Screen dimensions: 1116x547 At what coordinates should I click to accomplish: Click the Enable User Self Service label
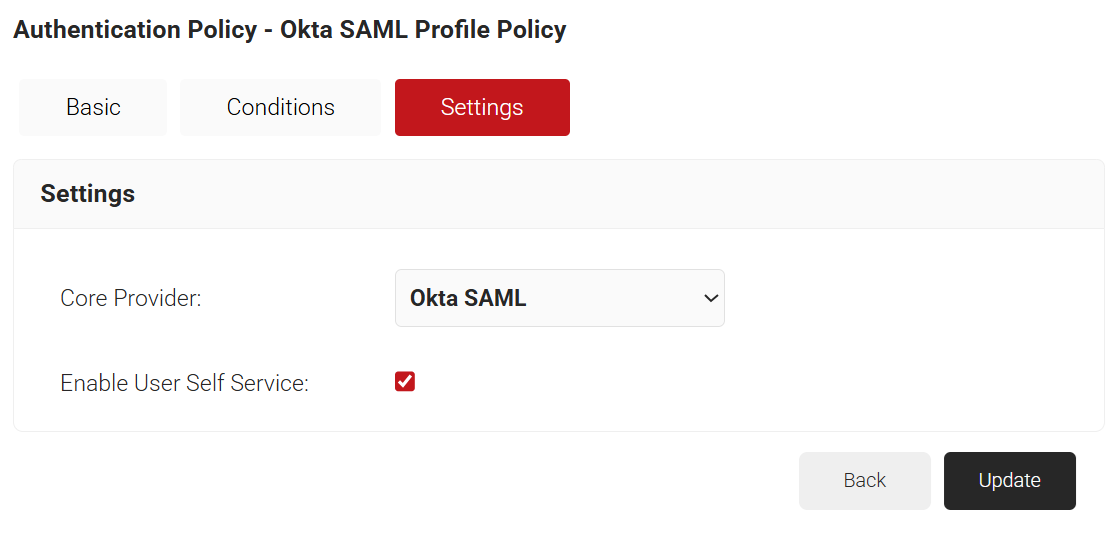pyautogui.click(x=184, y=383)
